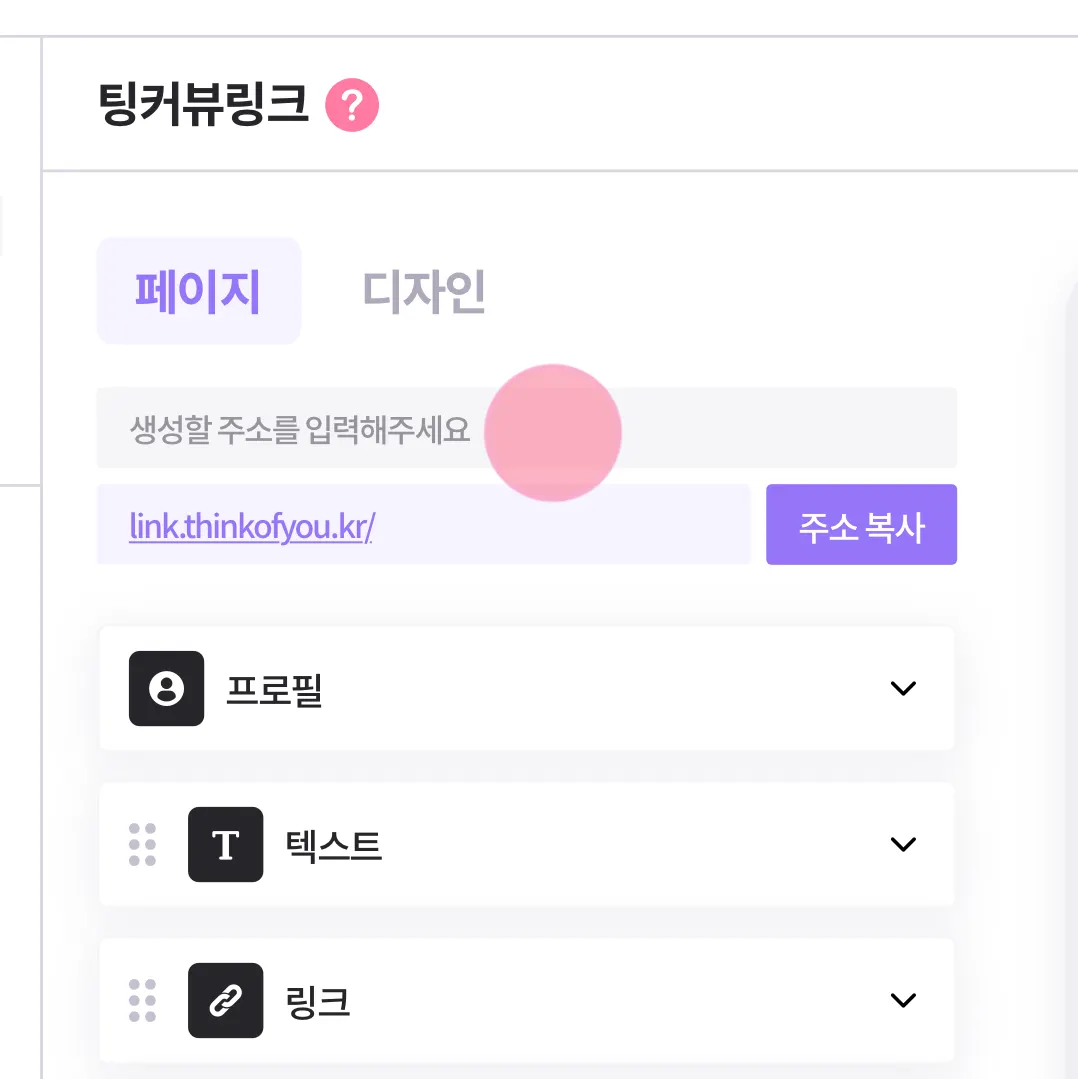Expand the 링크 section chevron
1078x1079 pixels.
pyautogui.click(x=902, y=1000)
